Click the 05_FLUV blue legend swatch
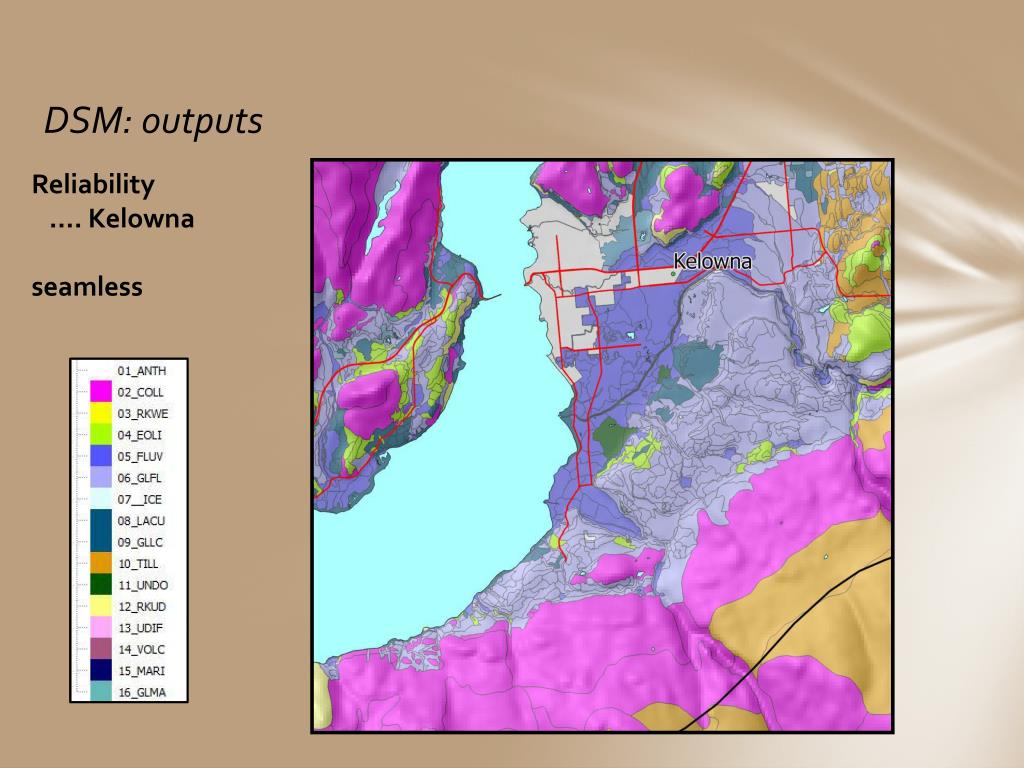 (101, 456)
